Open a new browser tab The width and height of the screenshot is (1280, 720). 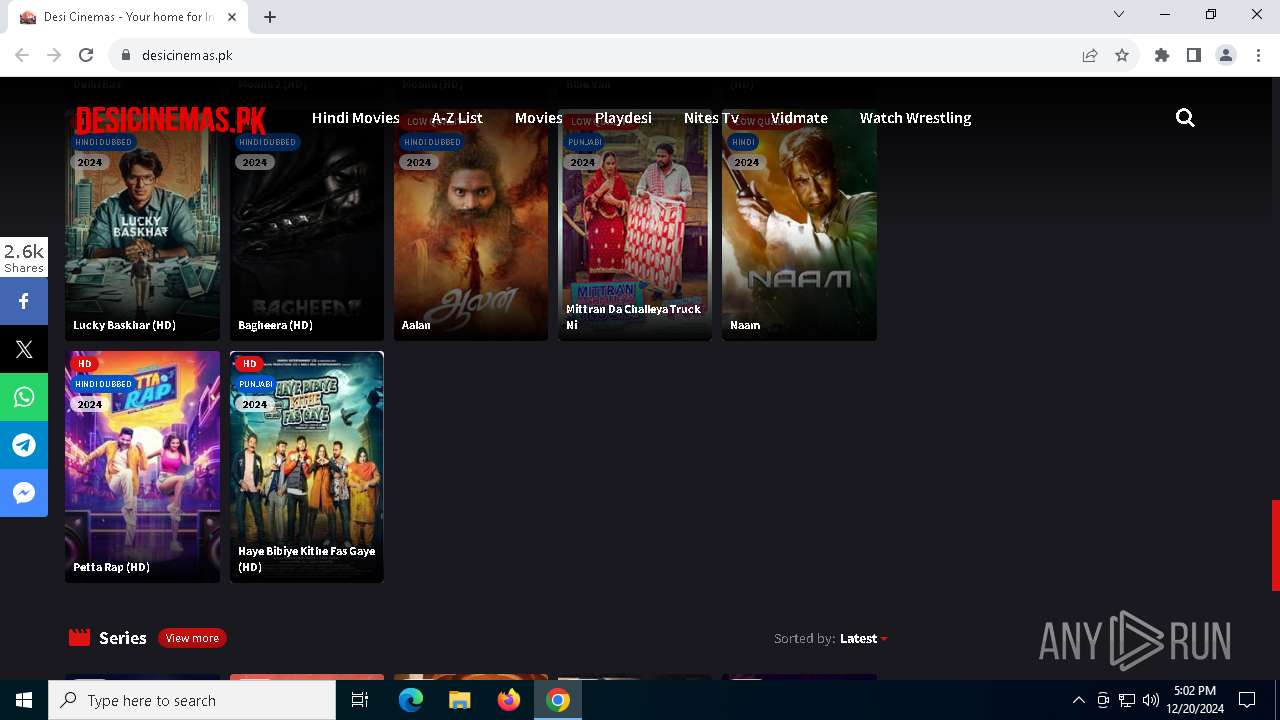pyautogui.click(x=270, y=17)
